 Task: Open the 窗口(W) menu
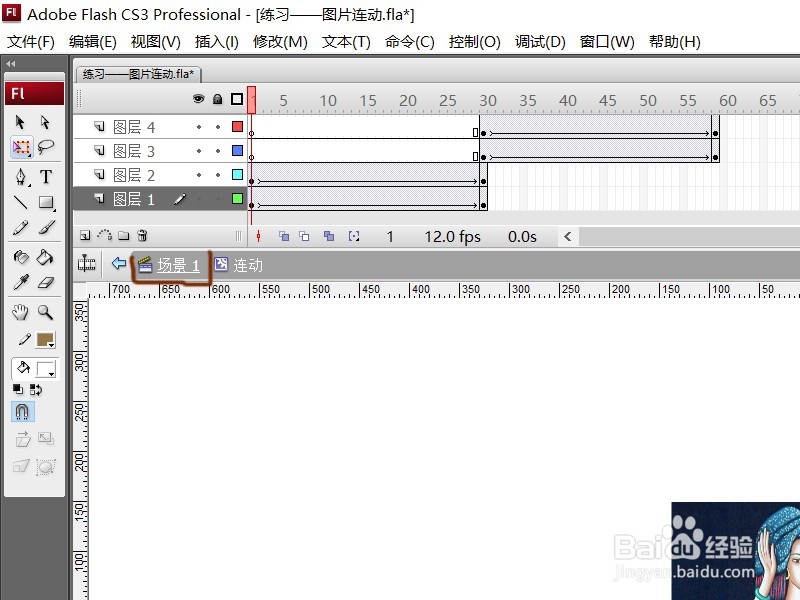(607, 42)
